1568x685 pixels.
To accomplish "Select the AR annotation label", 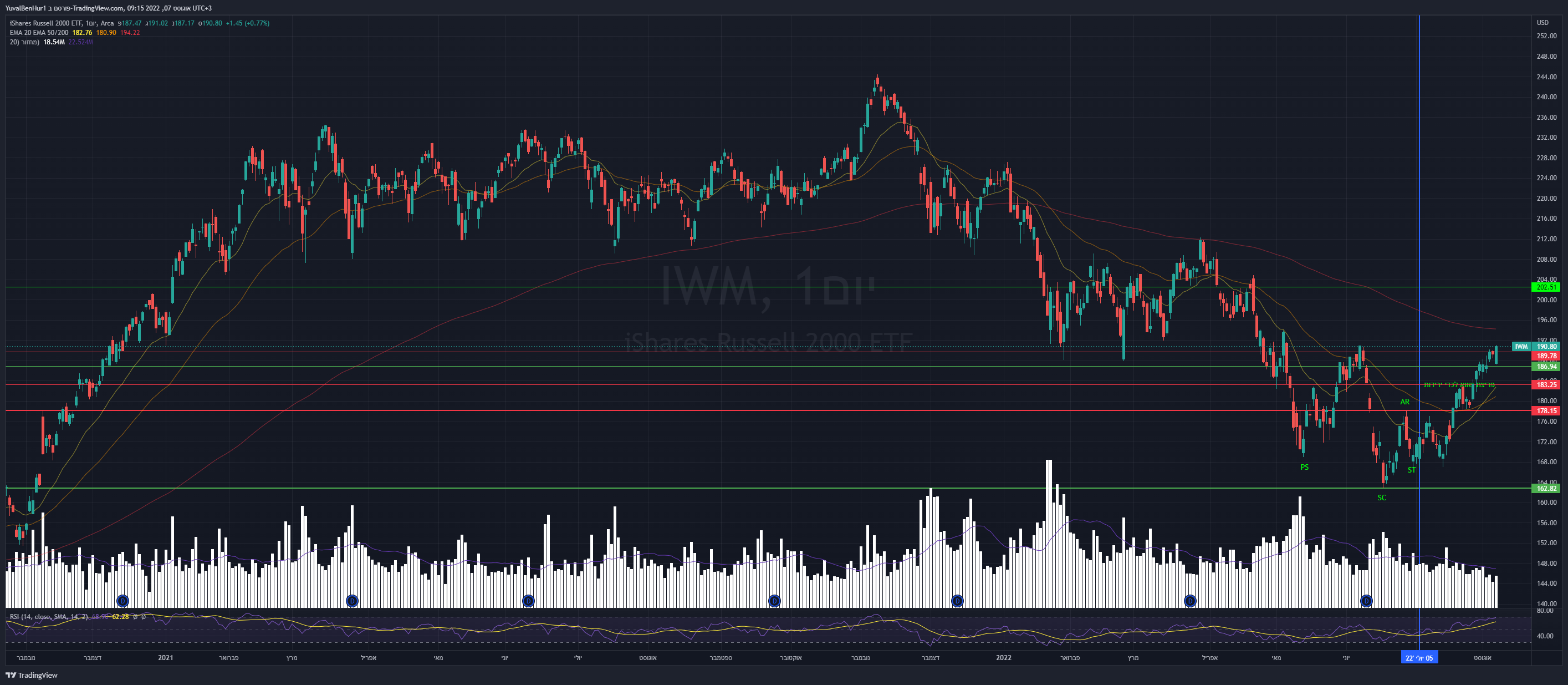I will click(1405, 402).
